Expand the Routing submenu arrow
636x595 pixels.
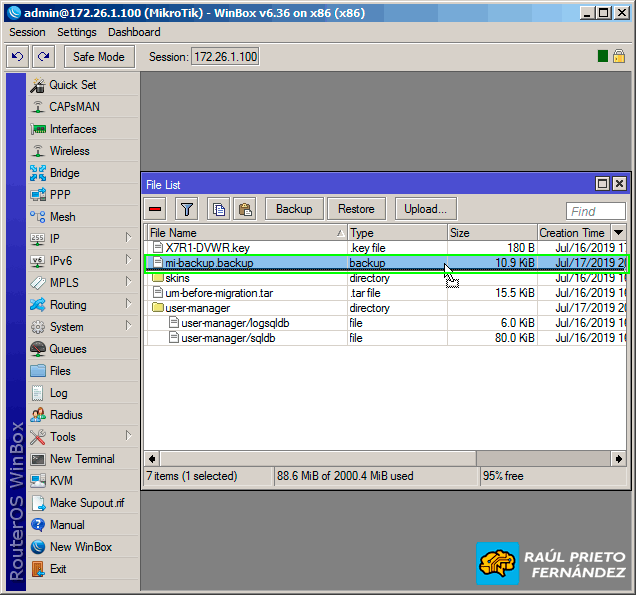128,305
